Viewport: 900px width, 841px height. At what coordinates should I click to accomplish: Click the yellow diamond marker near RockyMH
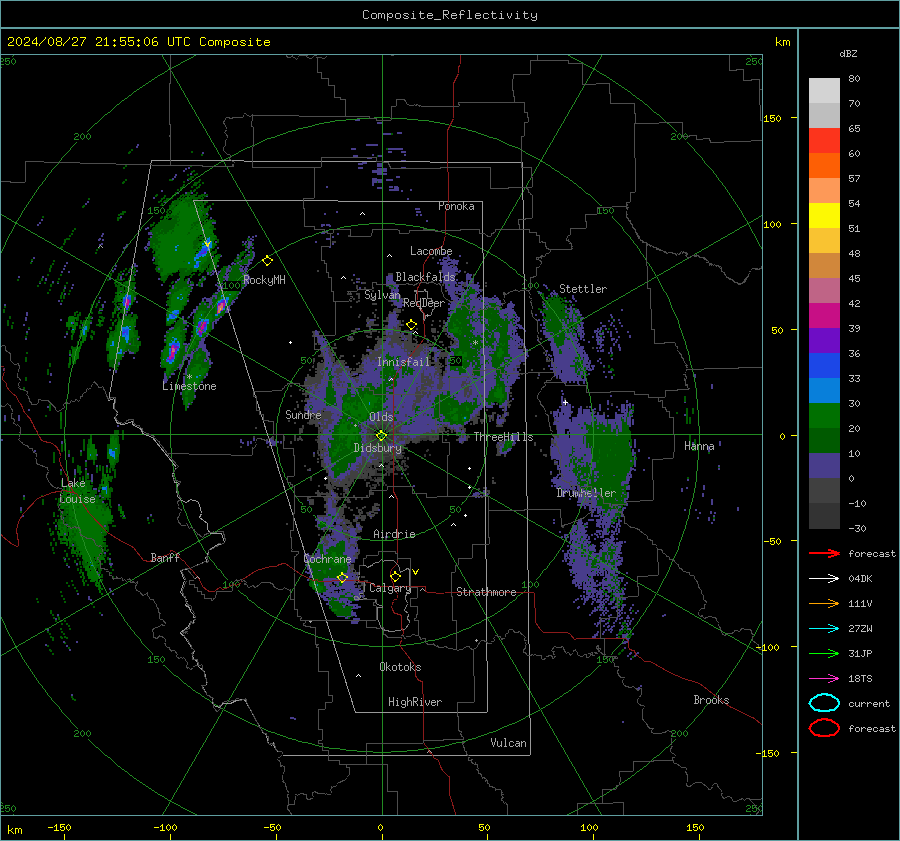coord(267,261)
